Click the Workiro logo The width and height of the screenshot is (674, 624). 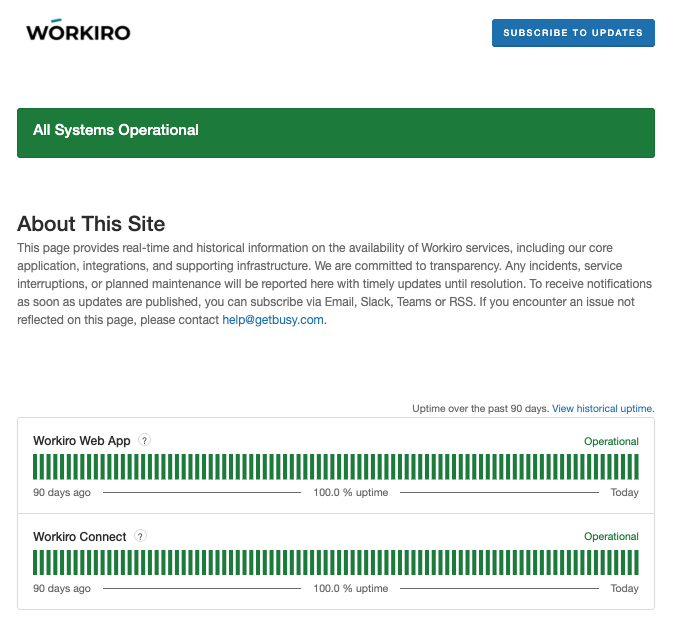(x=78, y=32)
